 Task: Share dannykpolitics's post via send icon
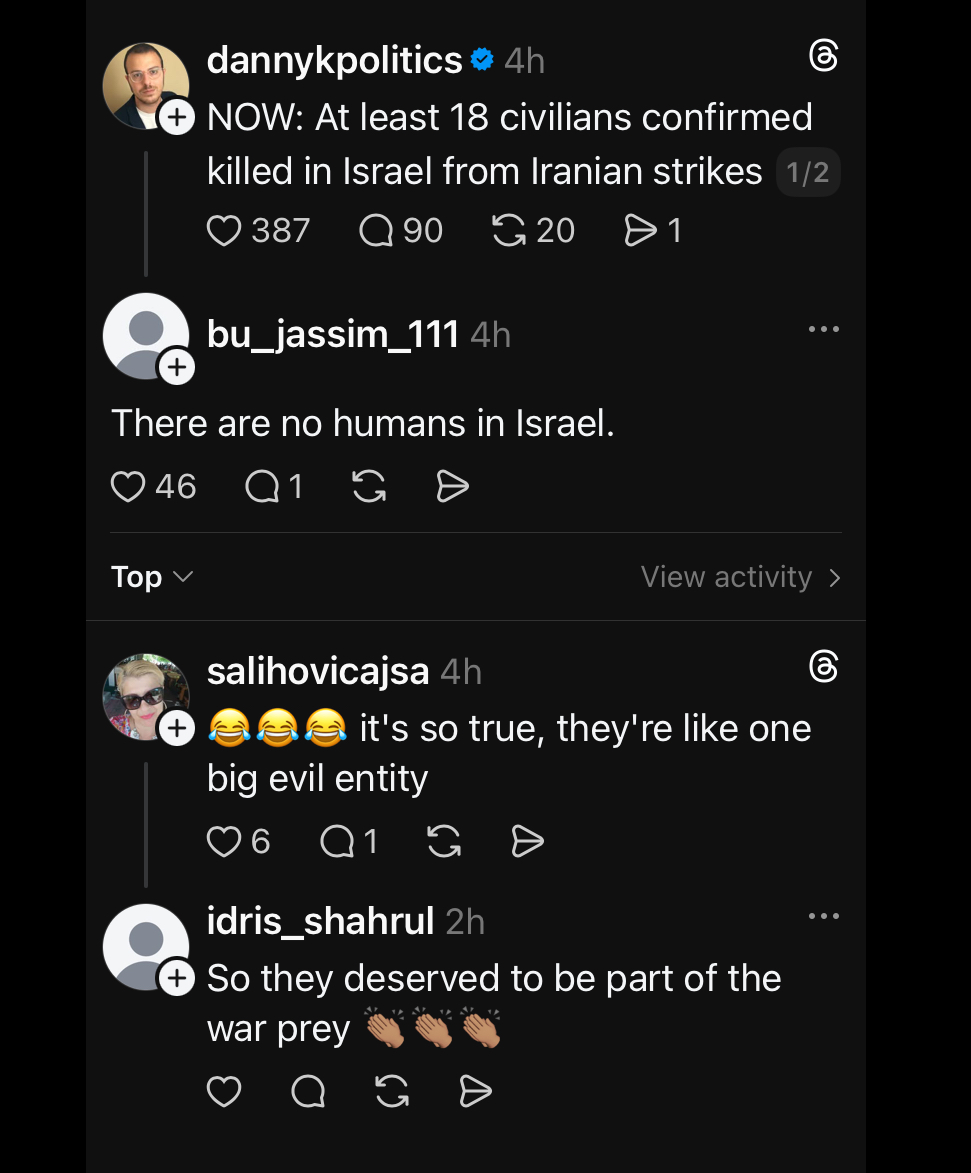pos(639,231)
